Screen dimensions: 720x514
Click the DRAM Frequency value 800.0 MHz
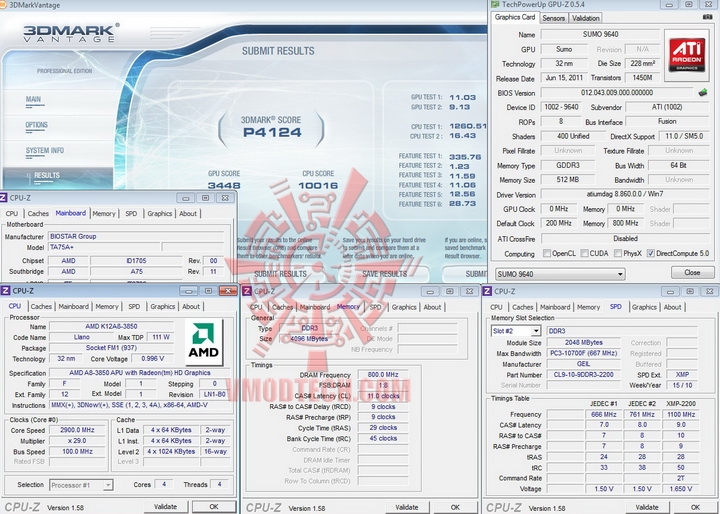click(x=383, y=375)
